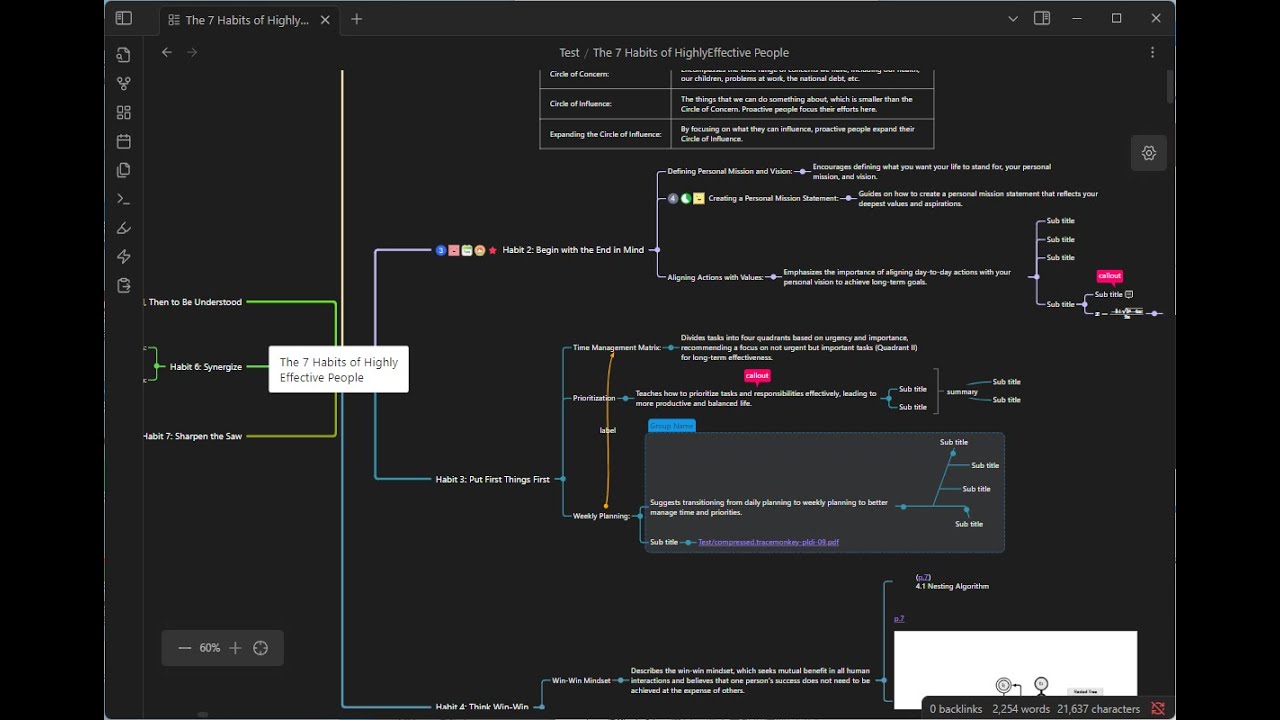Screen dimensions: 1280x720
Task: Follow (p.7) link above Nesting Algorithm
Action: pyautogui.click(x=923, y=577)
